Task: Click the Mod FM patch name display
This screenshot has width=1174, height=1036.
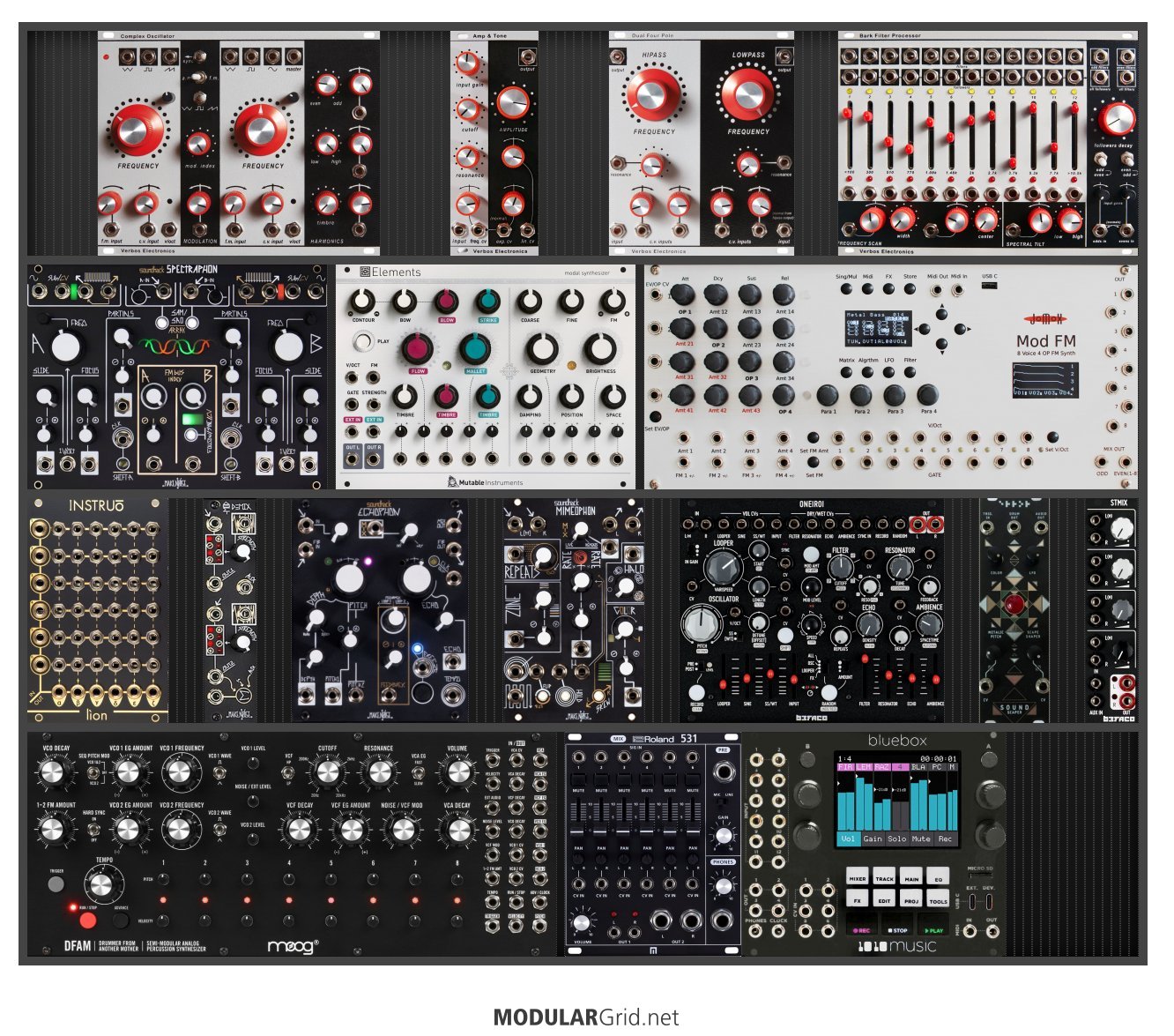Action: click(879, 328)
